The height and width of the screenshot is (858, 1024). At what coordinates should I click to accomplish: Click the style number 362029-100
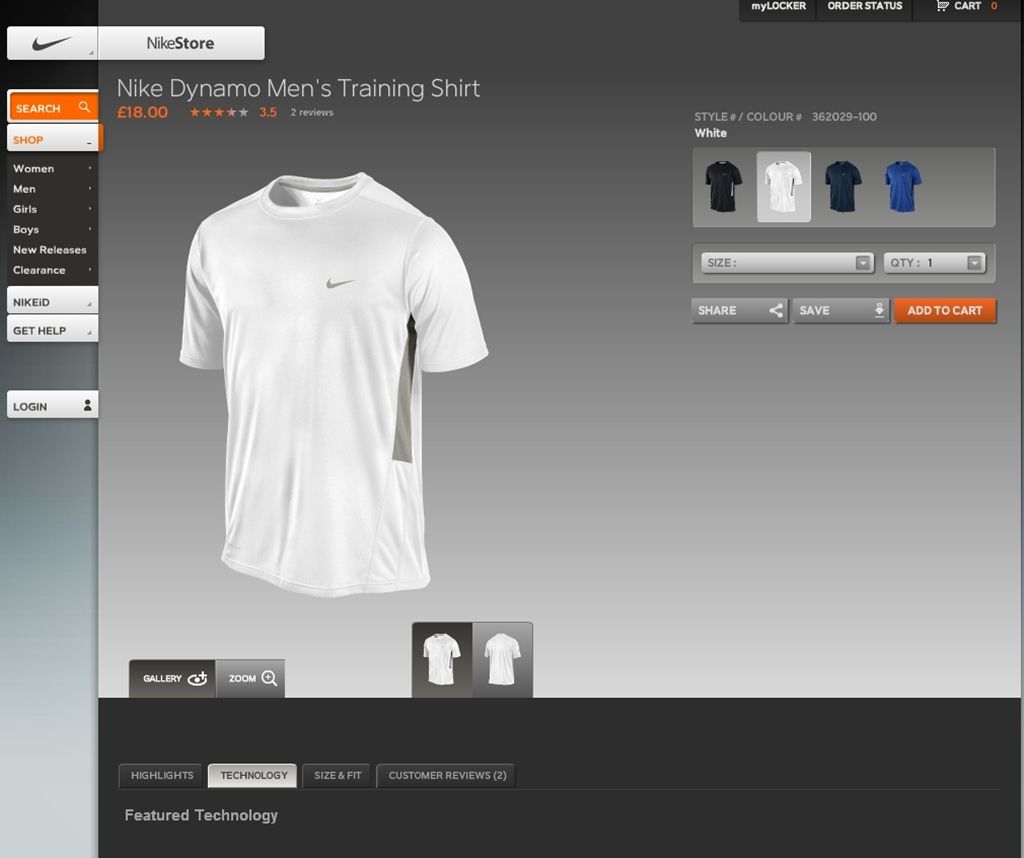click(x=844, y=117)
